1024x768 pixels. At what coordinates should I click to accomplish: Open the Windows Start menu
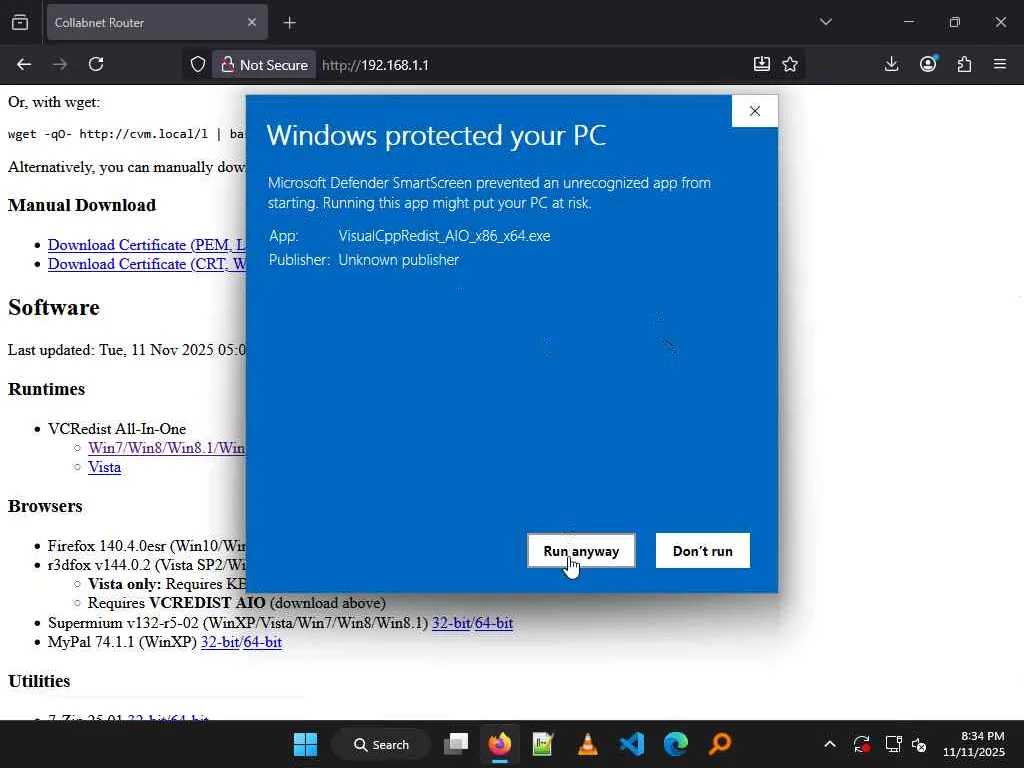[x=306, y=744]
